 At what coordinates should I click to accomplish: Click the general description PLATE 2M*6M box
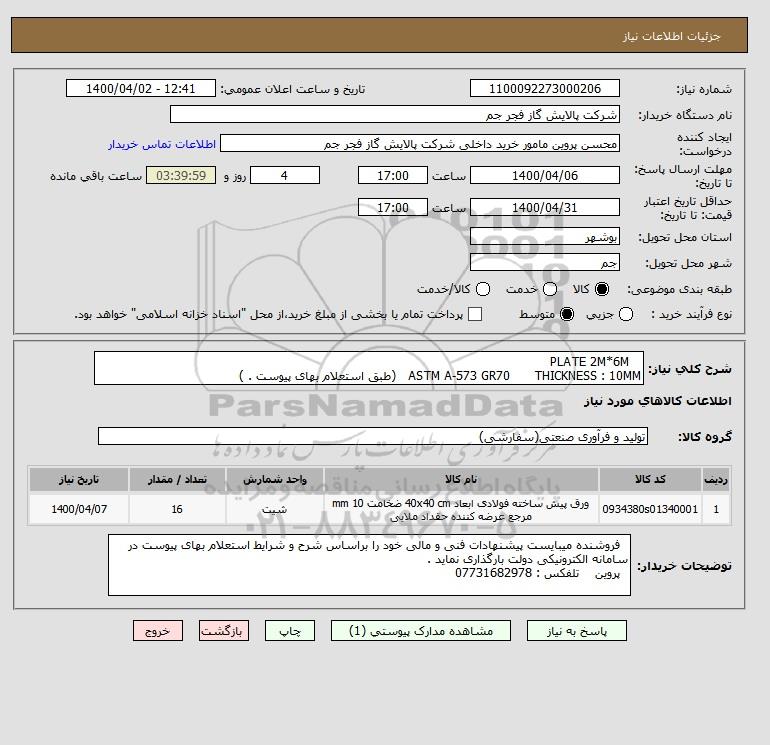(x=368, y=368)
